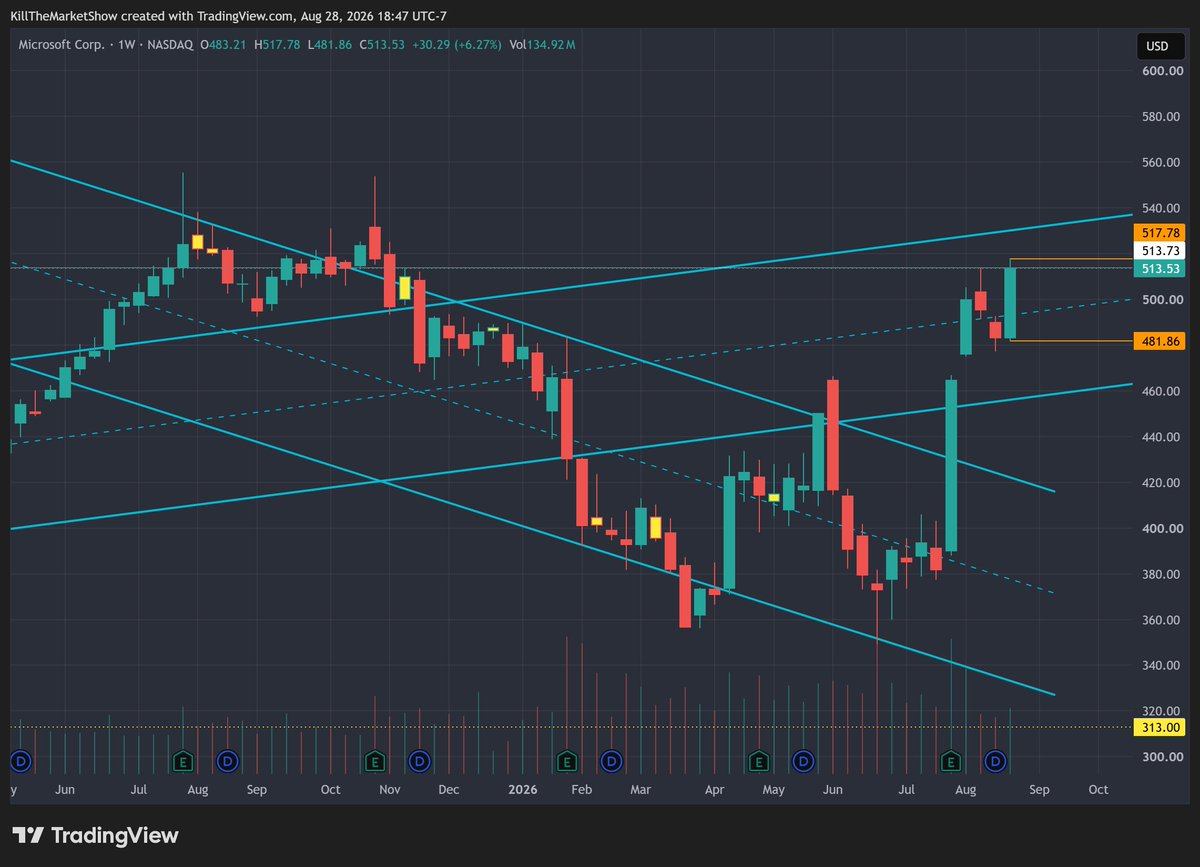Click the yellow 313.00 price label
The height and width of the screenshot is (867, 1200).
1160,727
